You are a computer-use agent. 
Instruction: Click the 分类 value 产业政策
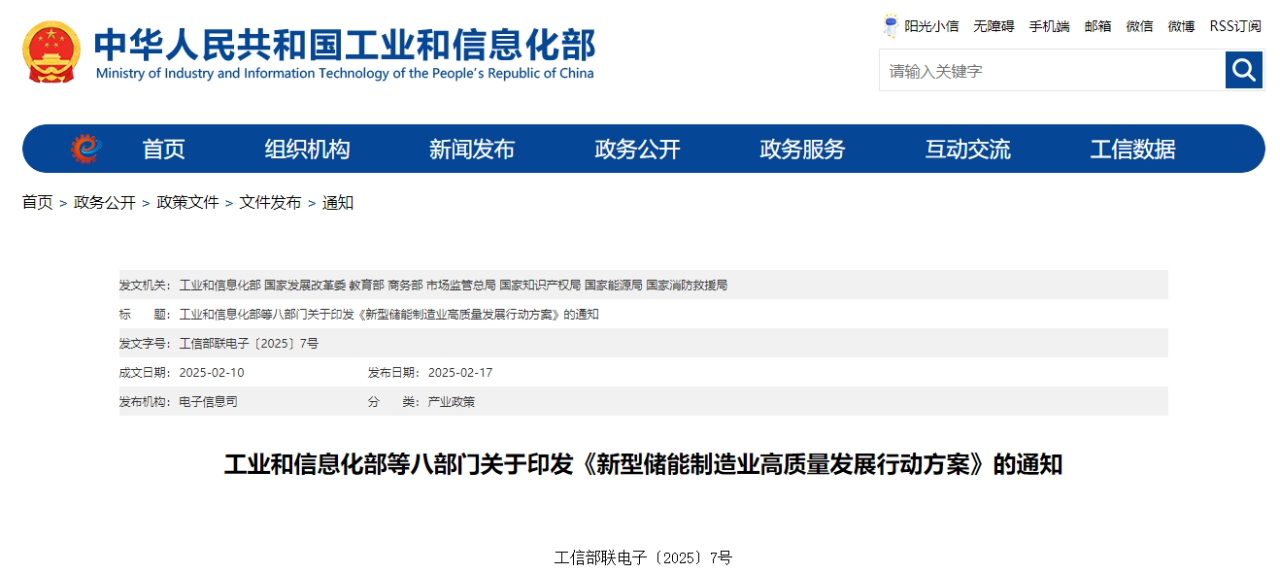tap(452, 401)
